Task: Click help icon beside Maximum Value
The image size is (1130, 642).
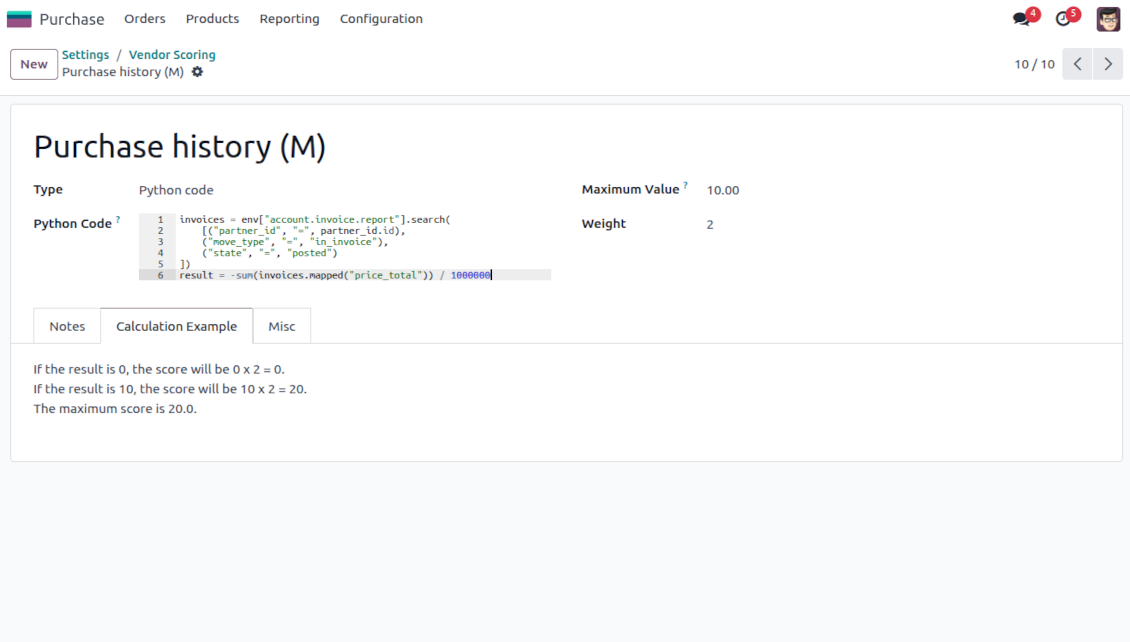Action: 687,186
